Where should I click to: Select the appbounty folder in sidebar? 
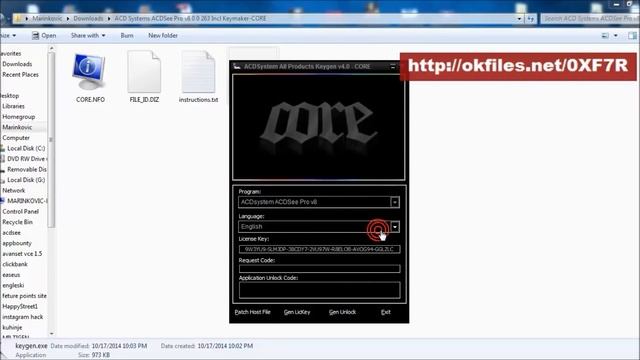(17, 243)
